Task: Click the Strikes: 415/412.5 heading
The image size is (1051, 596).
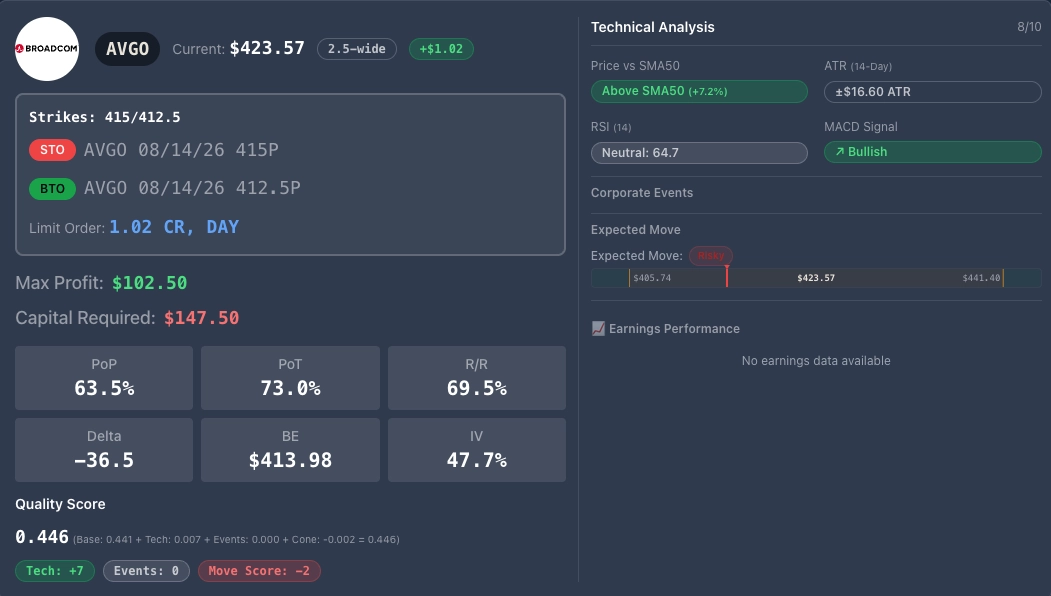Action: coord(105,117)
